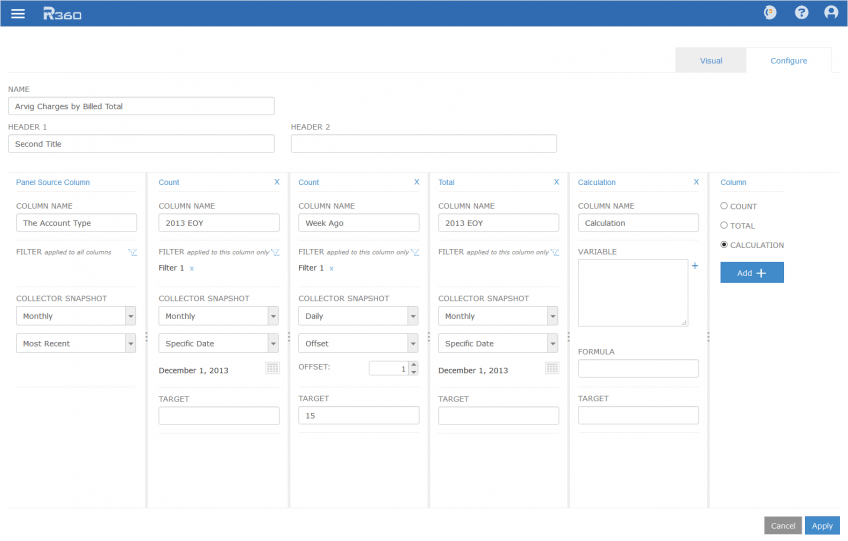Edit the 2013 EOY name in Total column
Image resolution: width=848 pixels, height=541 pixels.
(x=498, y=223)
